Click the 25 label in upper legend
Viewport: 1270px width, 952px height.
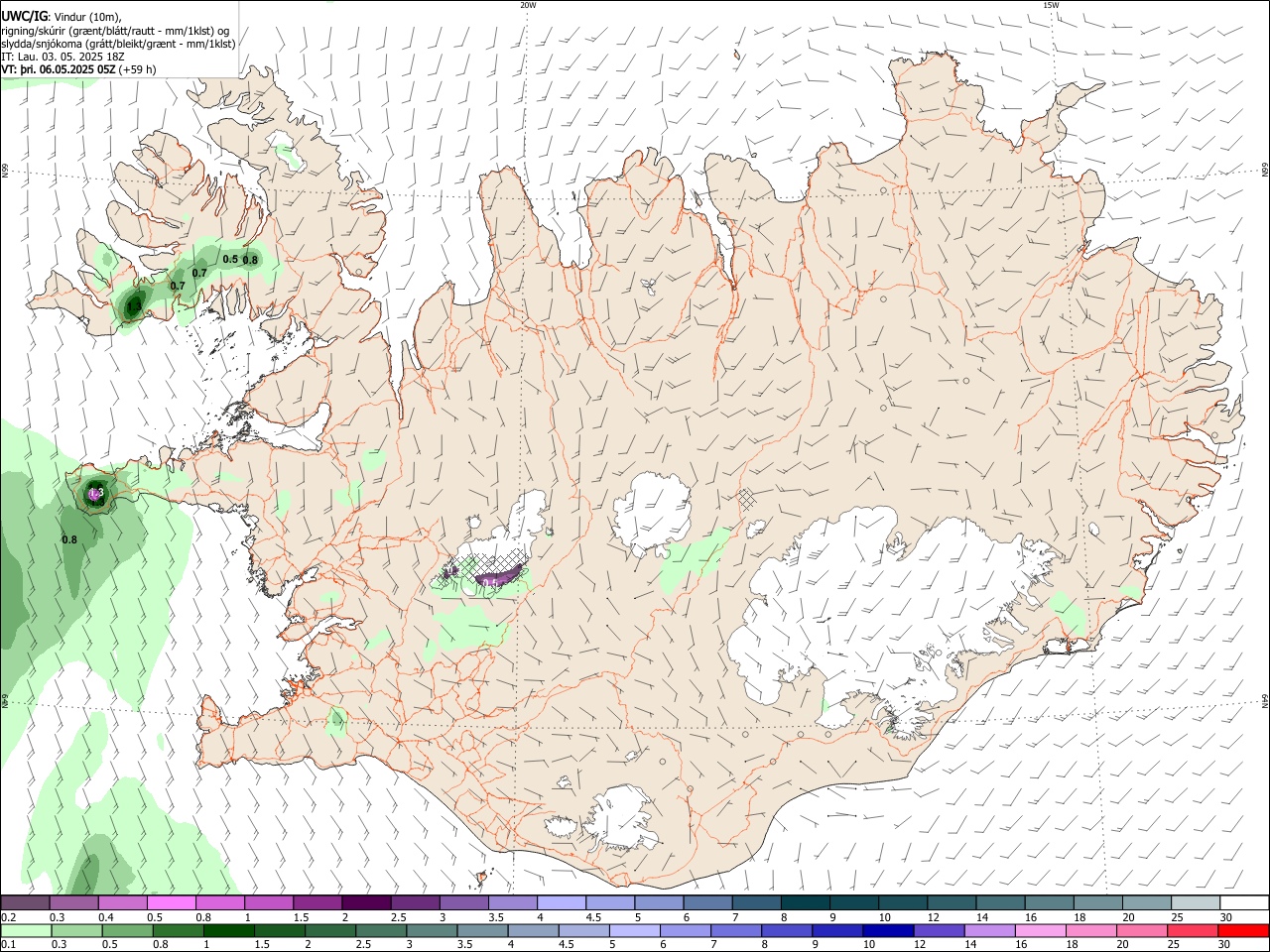1177,917
